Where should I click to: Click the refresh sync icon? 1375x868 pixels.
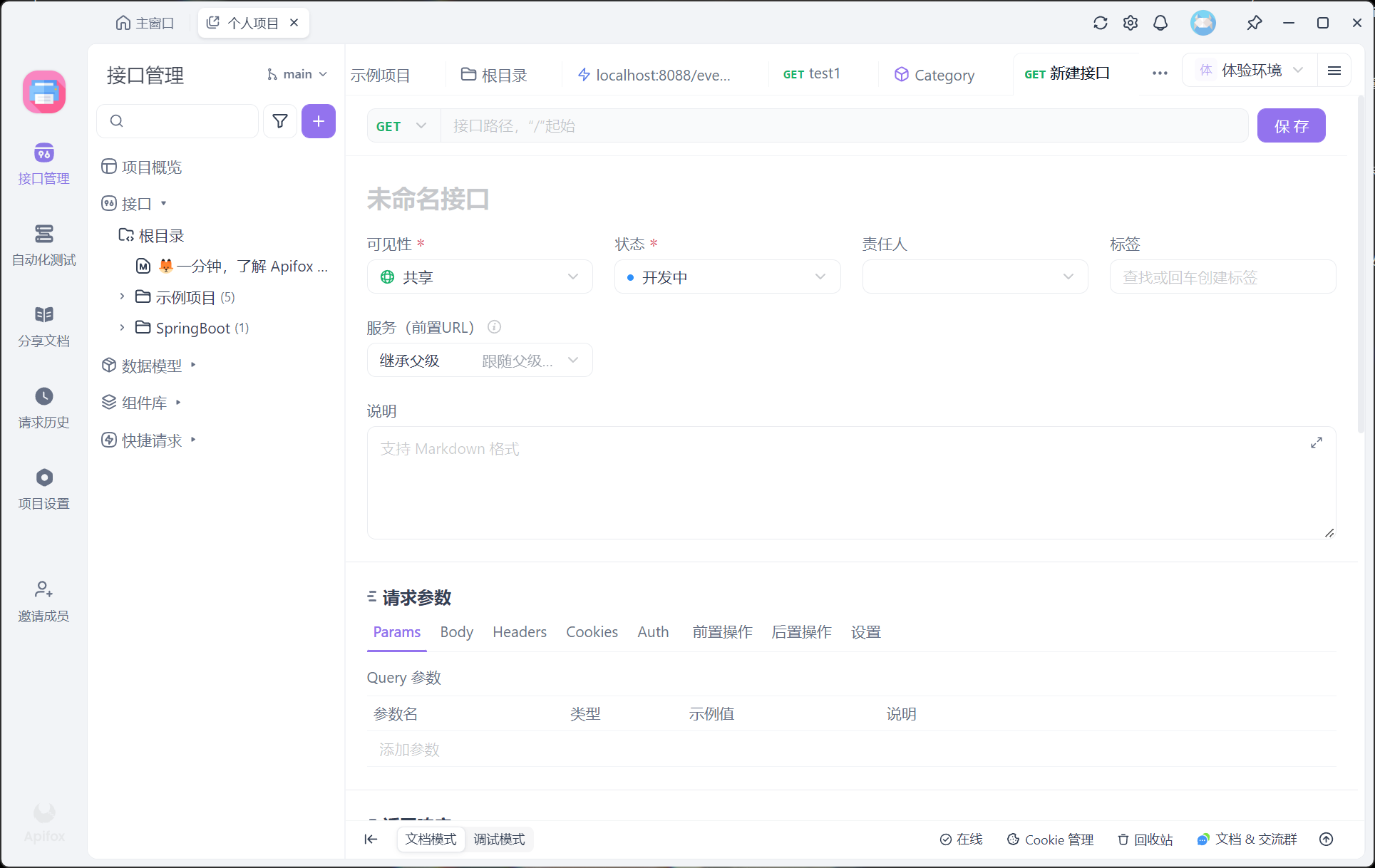tap(1100, 23)
